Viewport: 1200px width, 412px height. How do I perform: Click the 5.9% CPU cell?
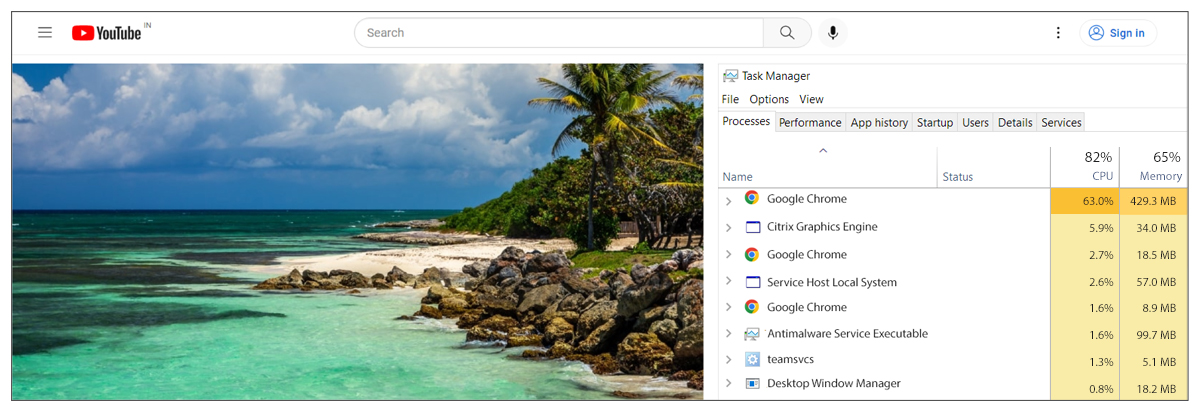click(x=1084, y=228)
